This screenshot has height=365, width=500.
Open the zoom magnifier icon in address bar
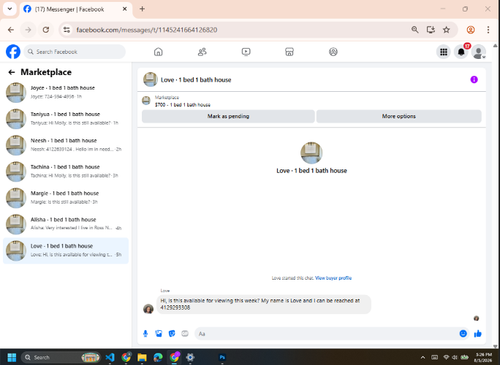[x=415, y=30]
